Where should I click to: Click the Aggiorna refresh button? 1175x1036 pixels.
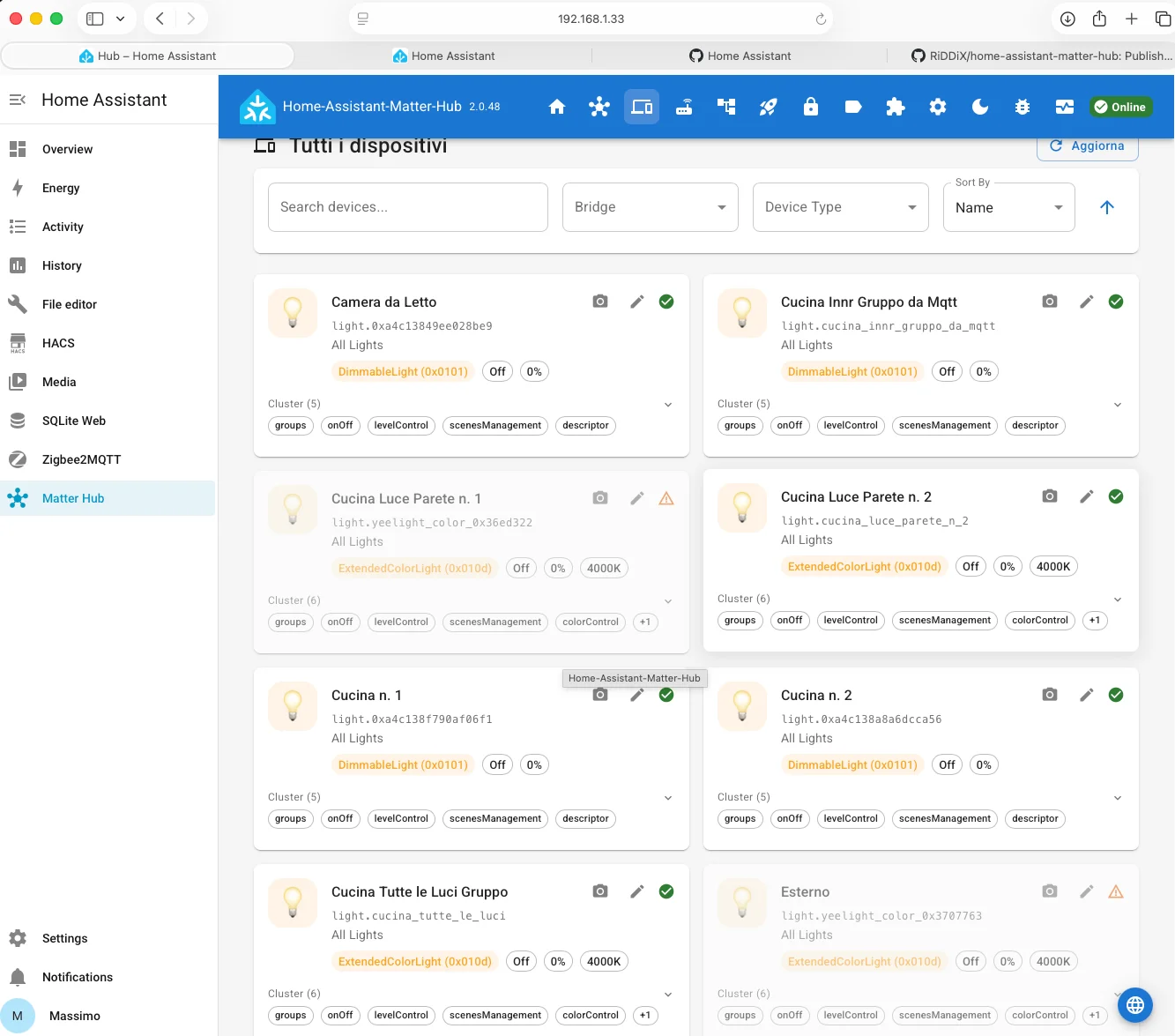pyautogui.click(x=1088, y=146)
